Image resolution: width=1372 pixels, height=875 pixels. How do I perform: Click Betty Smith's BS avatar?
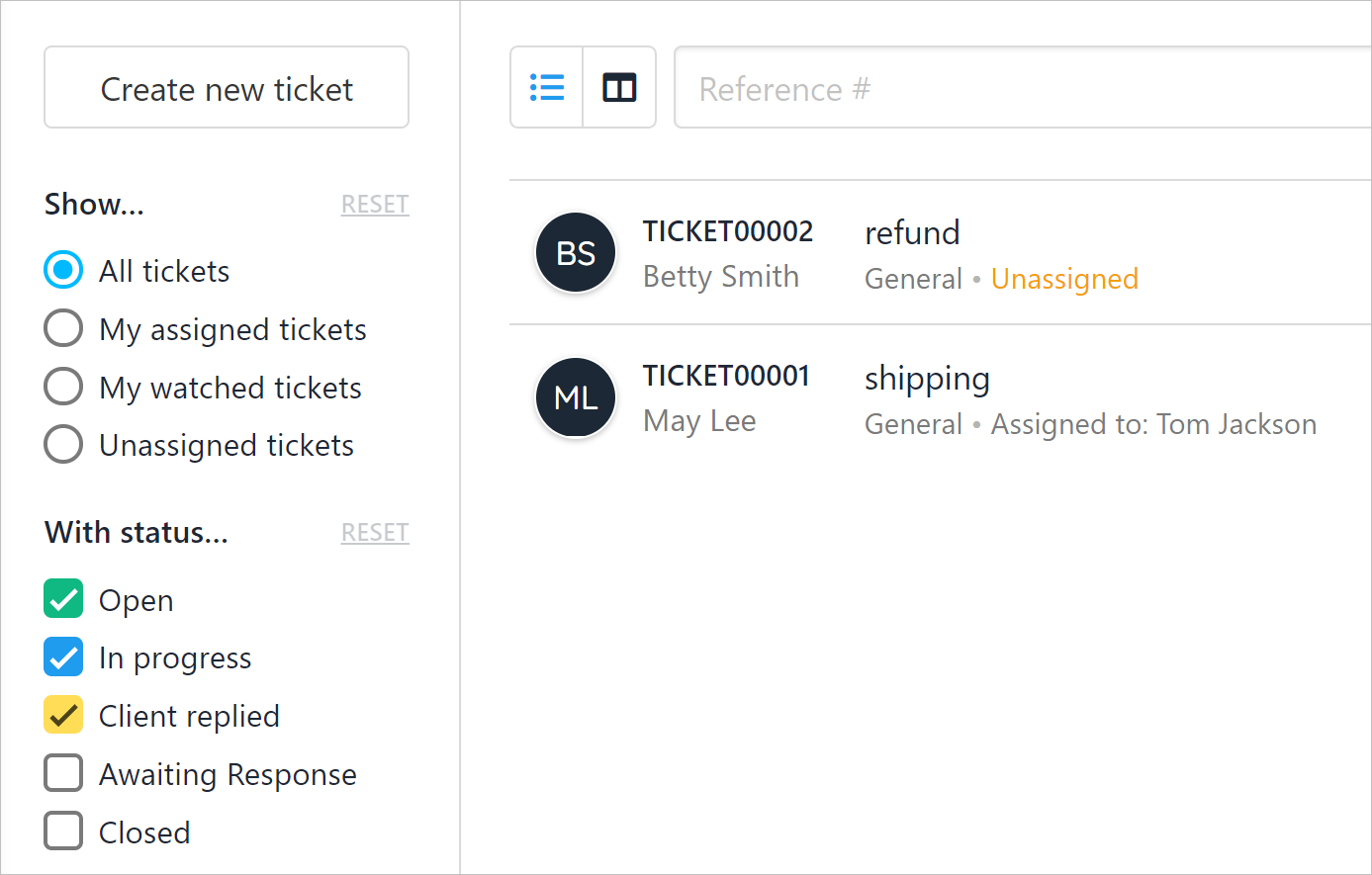pos(576,253)
